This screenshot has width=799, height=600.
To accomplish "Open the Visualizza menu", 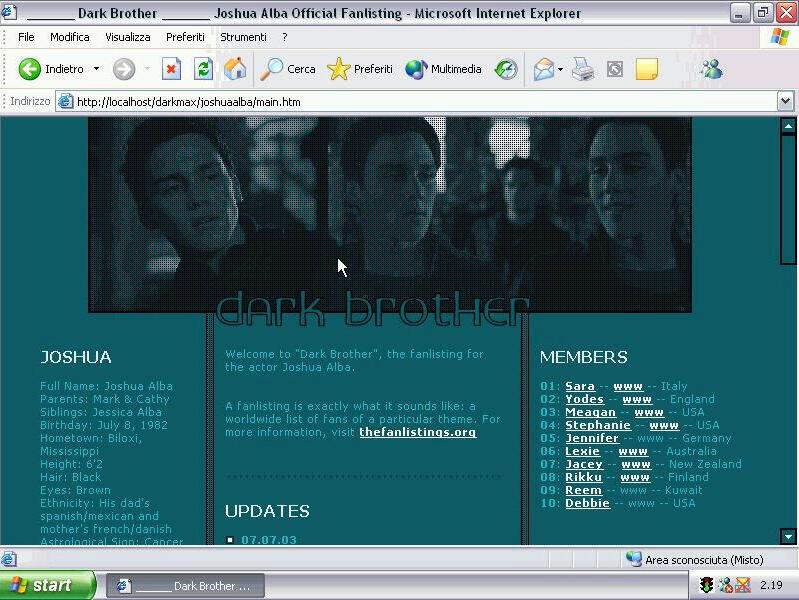I will [128, 37].
